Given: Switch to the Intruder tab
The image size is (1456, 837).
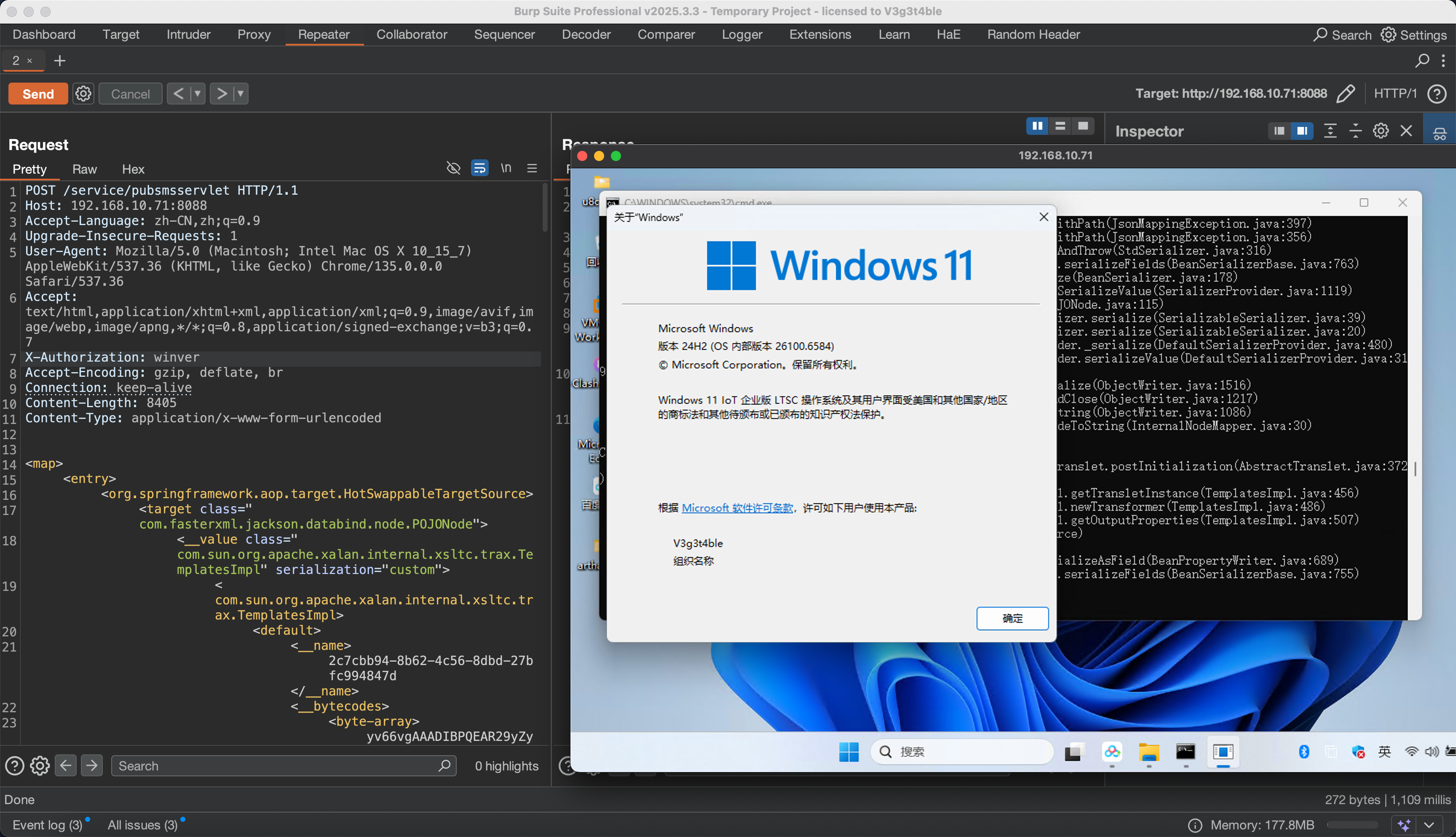Looking at the screenshot, I should 188,35.
